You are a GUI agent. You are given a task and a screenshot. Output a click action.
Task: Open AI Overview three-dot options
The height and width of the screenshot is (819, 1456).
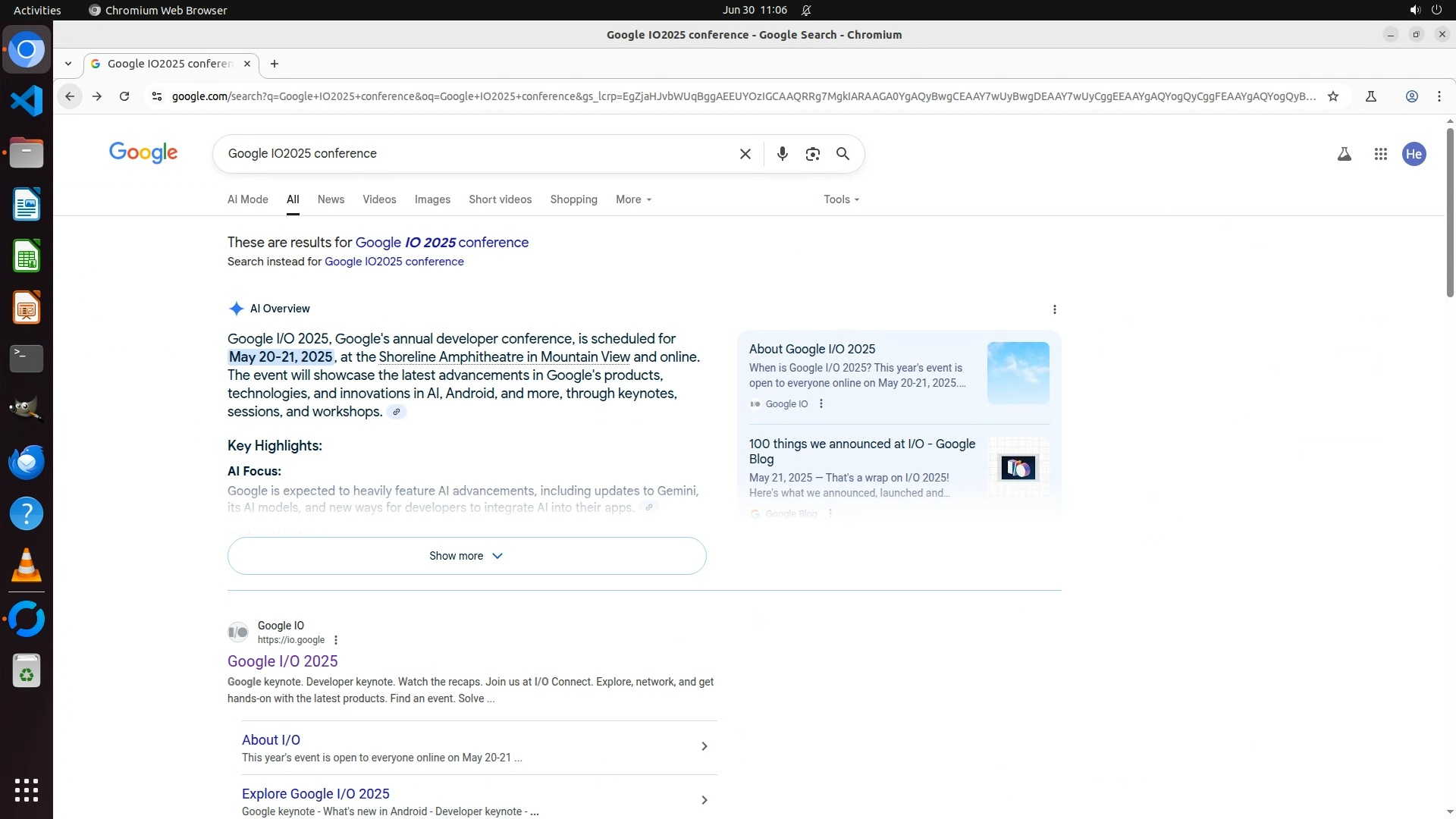point(1054,309)
